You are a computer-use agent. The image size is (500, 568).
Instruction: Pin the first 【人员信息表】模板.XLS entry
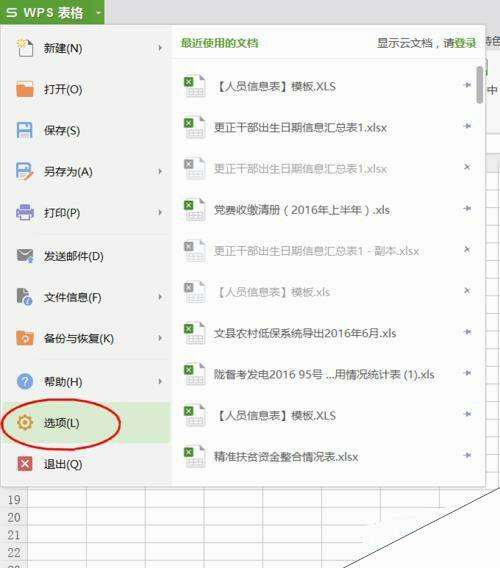(x=467, y=85)
